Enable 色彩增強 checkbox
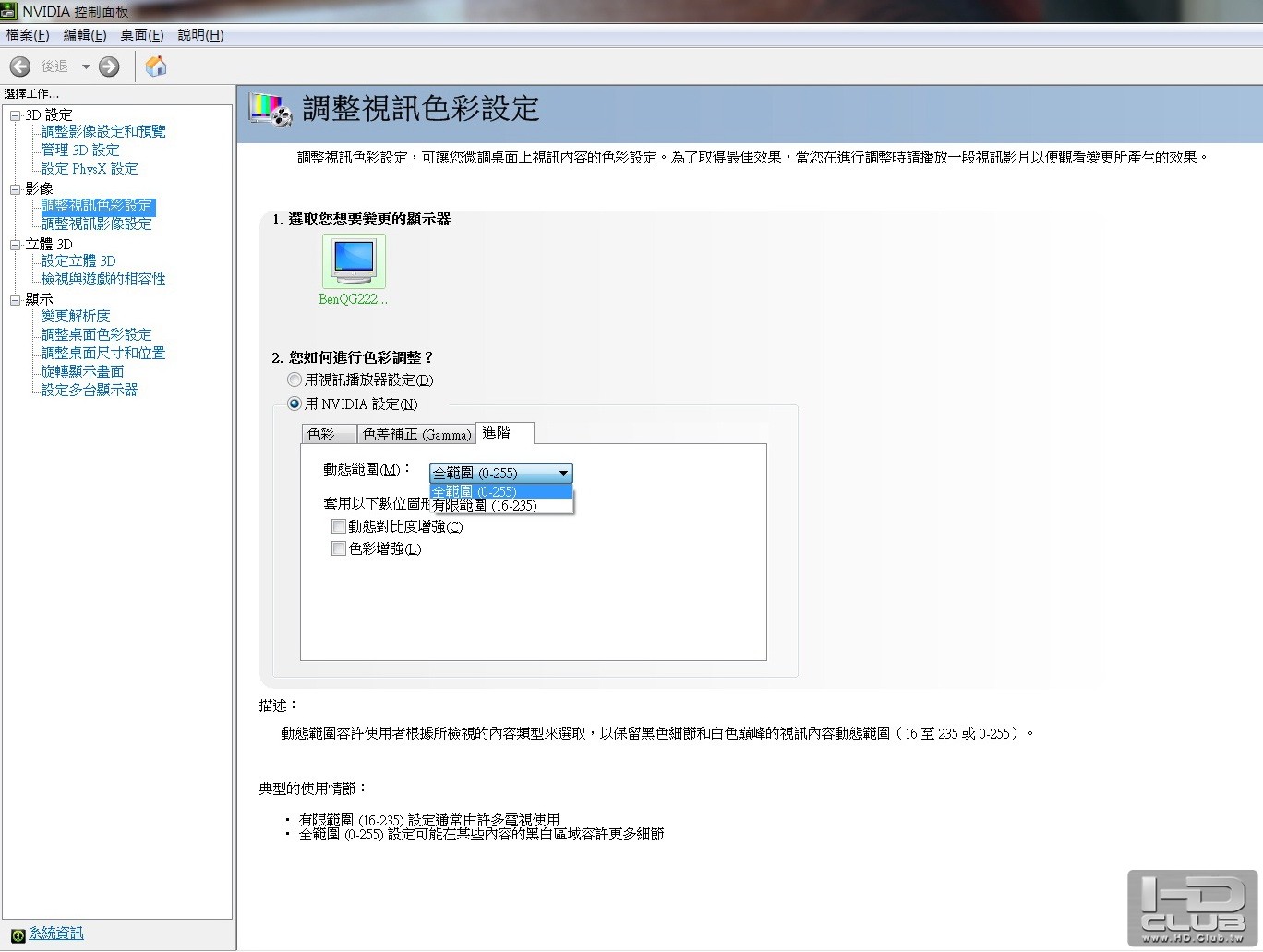The width and height of the screenshot is (1263, 952). click(339, 548)
